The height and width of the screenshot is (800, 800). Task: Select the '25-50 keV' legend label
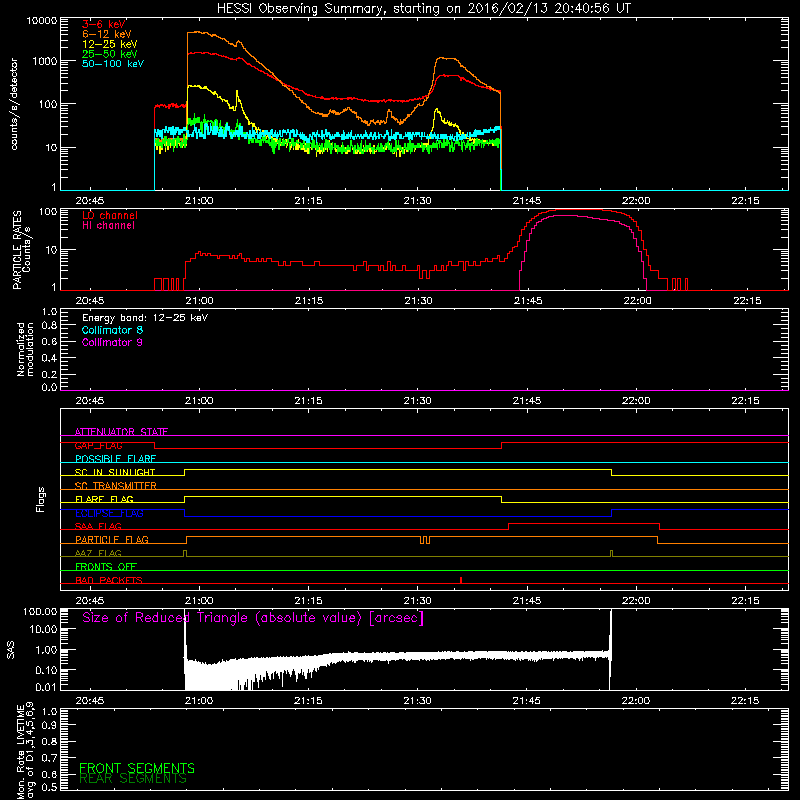[x=110, y=54]
